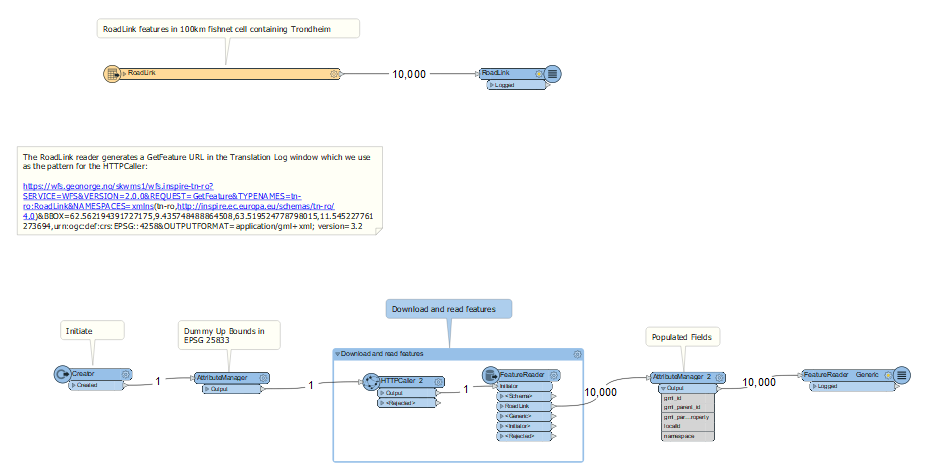The image size is (933, 476).
Task: Expand the FeatureReader <Generic> port
Action: click(x=502, y=416)
